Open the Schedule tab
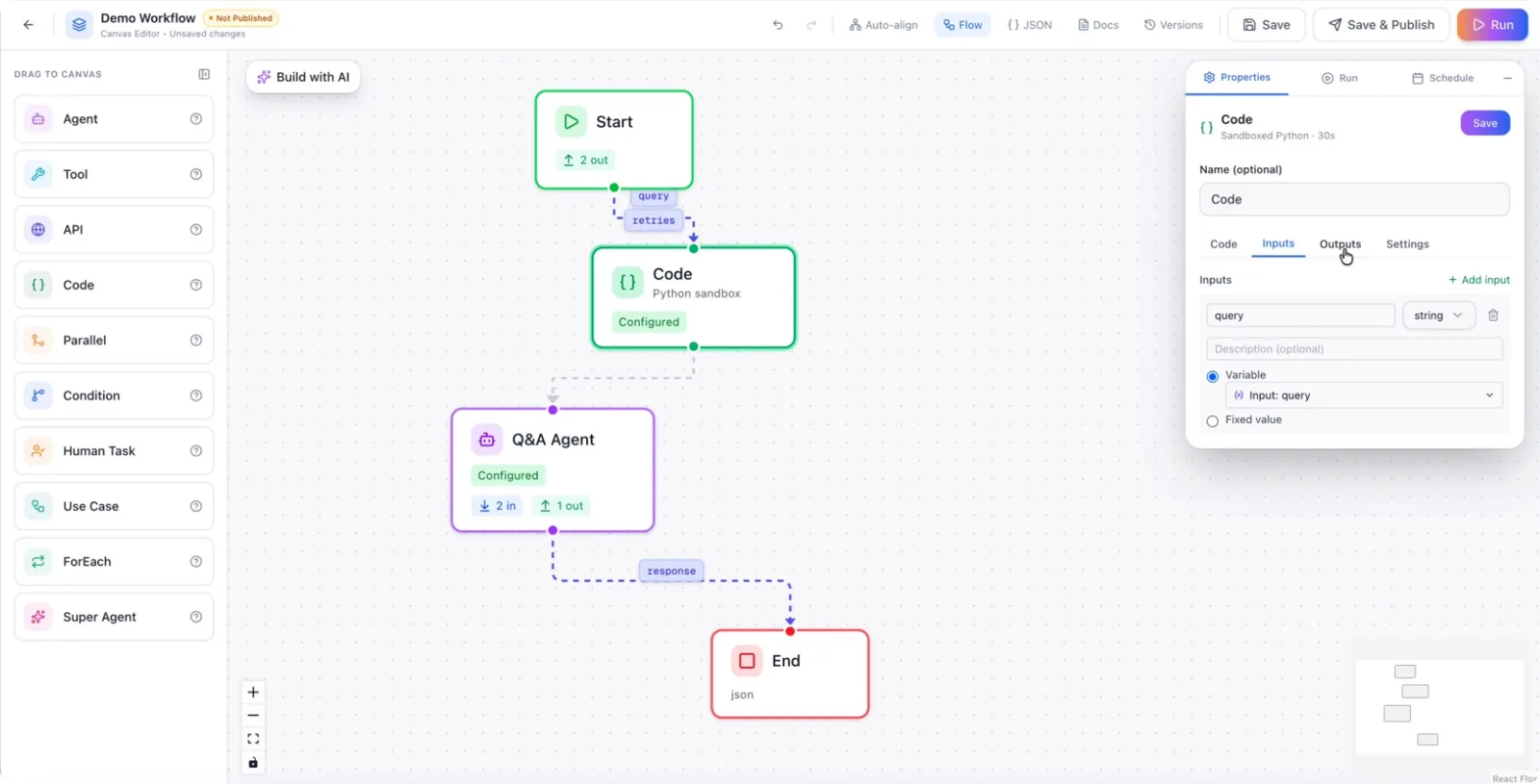Viewport: 1540px width, 784px height. tap(1443, 78)
